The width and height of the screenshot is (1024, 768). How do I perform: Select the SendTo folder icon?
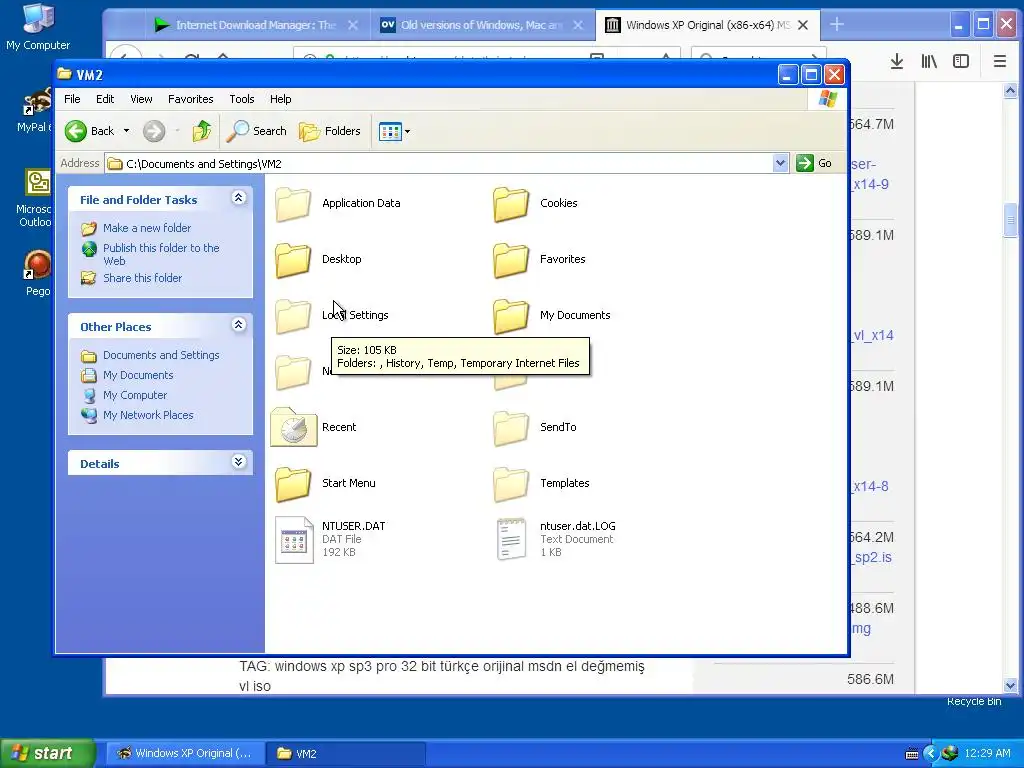click(x=511, y=428)
